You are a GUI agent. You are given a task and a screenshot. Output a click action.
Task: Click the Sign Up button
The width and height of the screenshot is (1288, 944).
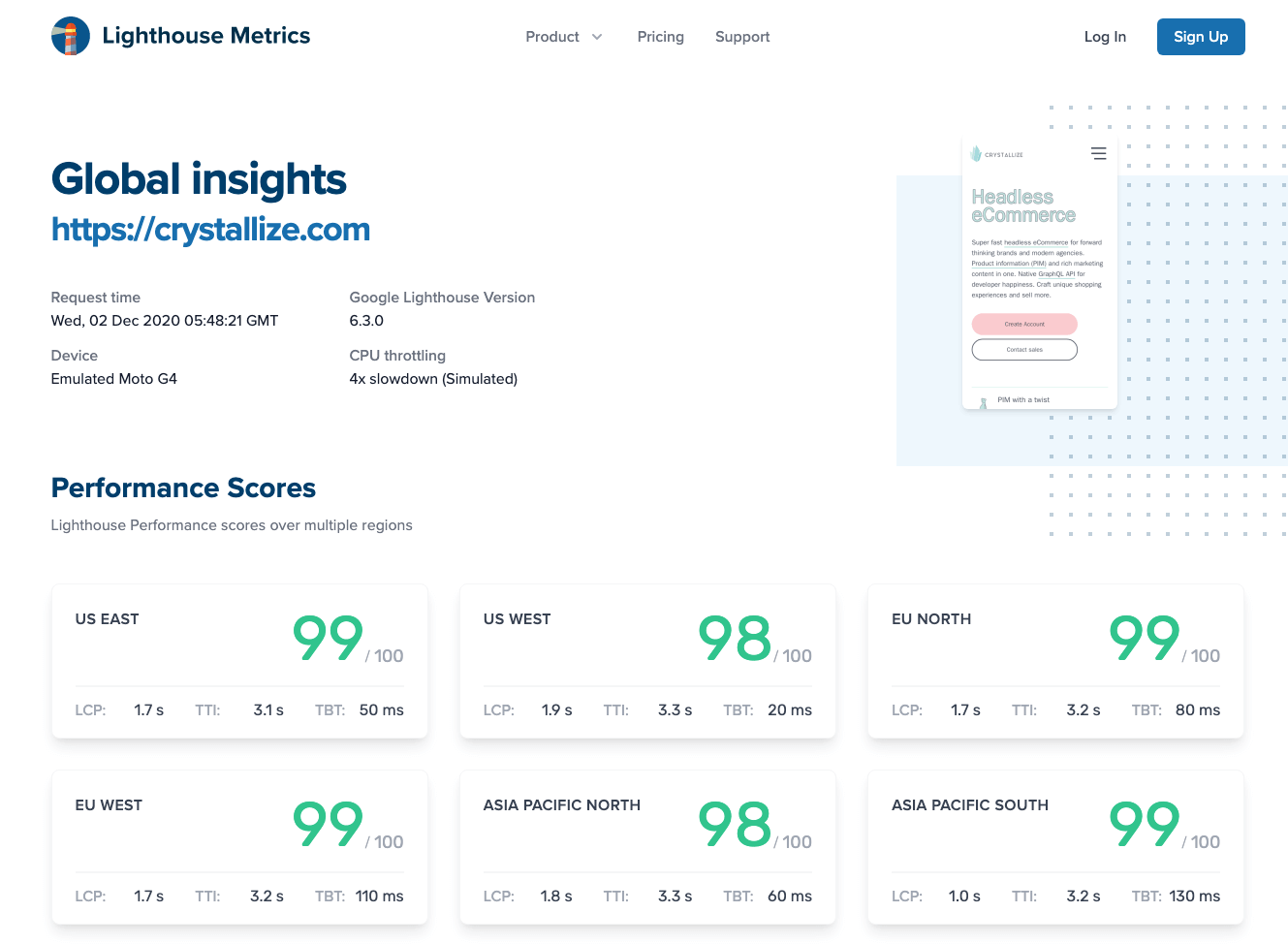click(x=1201, y=37)
